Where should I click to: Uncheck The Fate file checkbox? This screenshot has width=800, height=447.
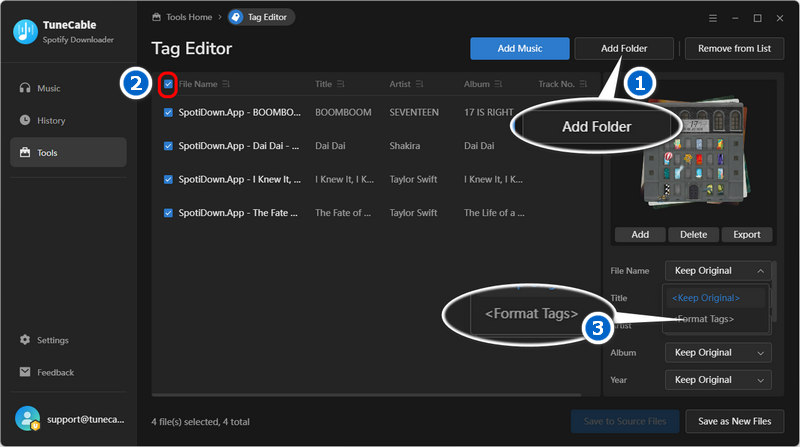[x=168, y=213]
